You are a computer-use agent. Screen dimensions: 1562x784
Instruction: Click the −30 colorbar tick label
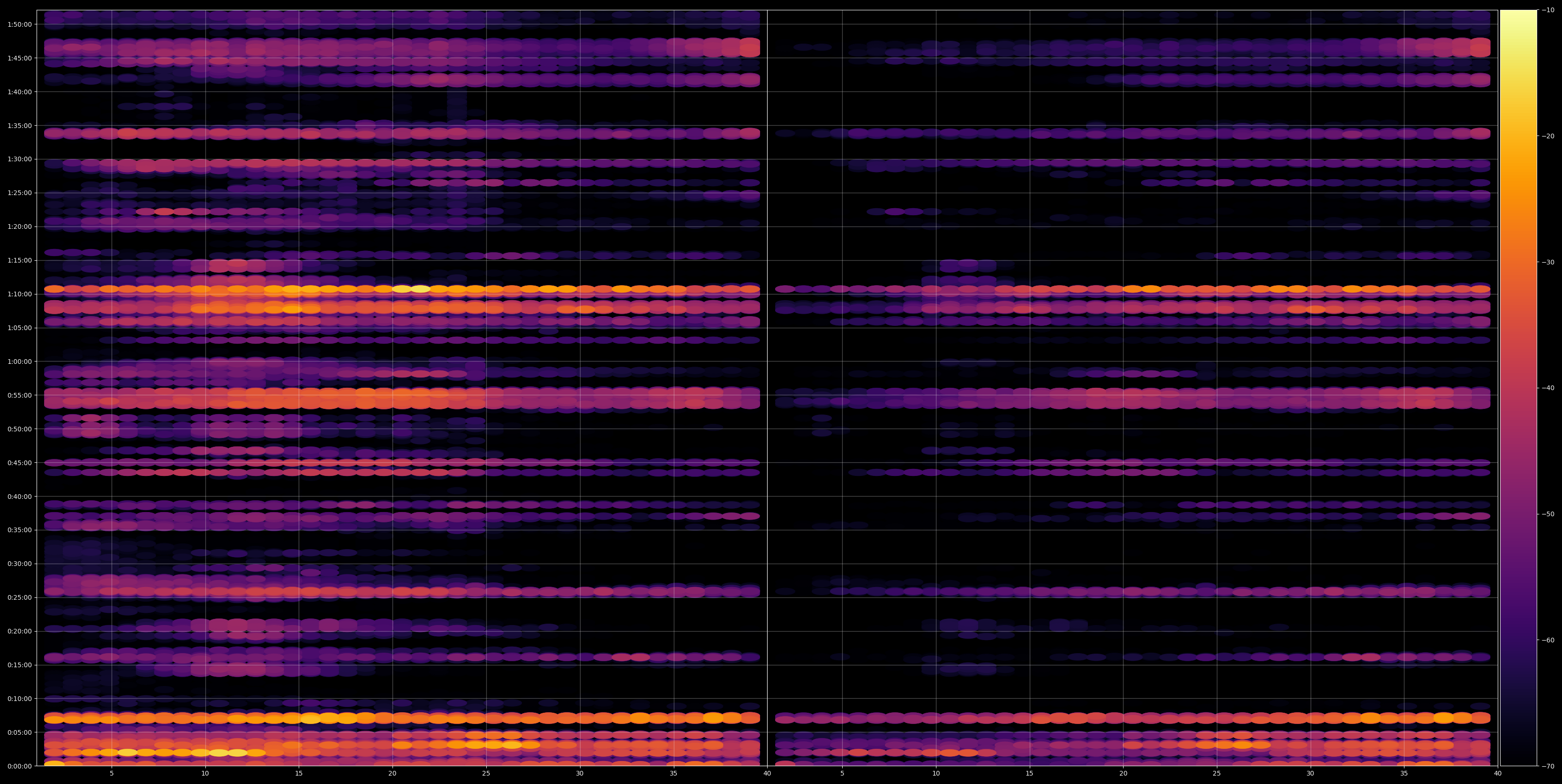tap(1548, 262)
